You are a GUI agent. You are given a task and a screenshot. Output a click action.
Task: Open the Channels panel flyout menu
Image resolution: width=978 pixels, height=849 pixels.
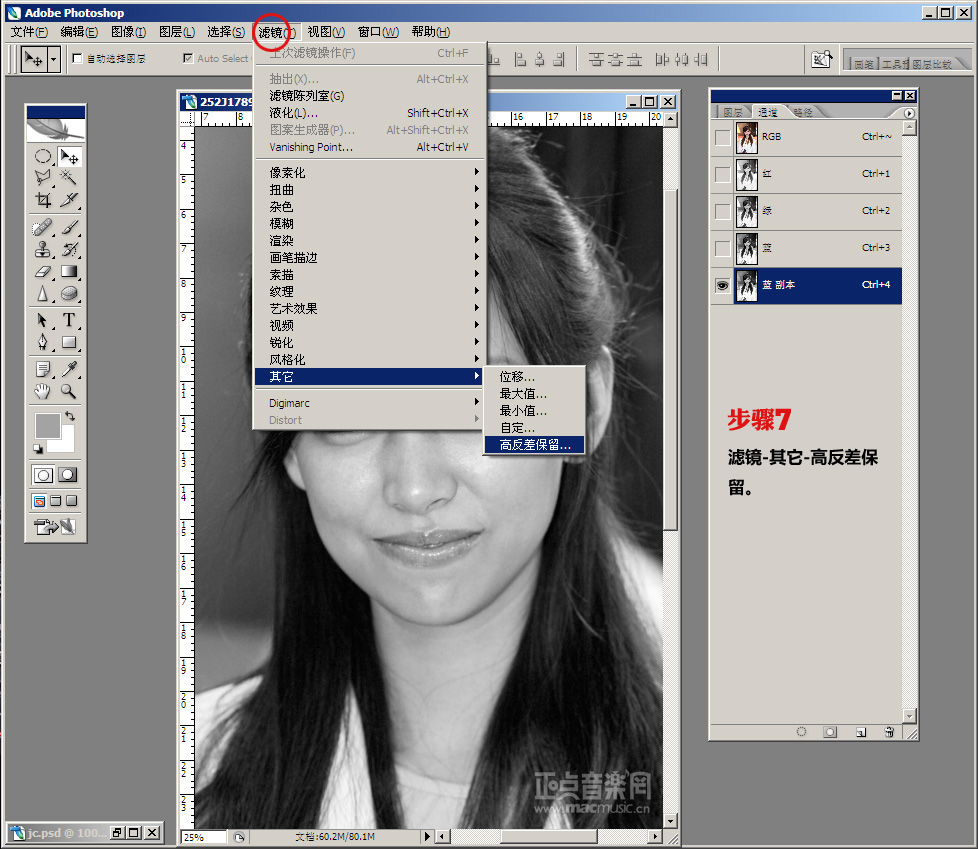click(x=909, y=113)
